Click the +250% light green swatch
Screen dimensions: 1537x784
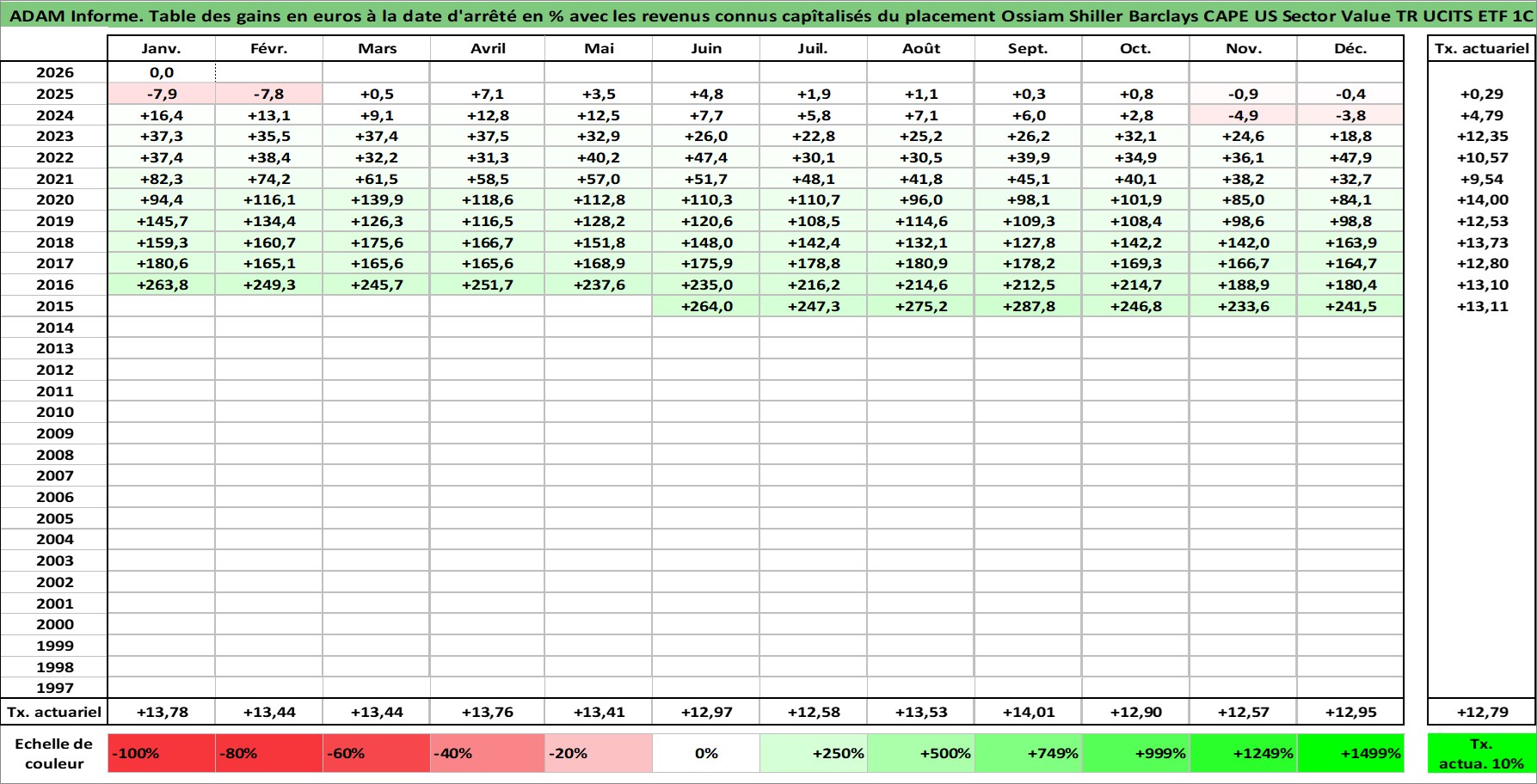click(814, 753)
